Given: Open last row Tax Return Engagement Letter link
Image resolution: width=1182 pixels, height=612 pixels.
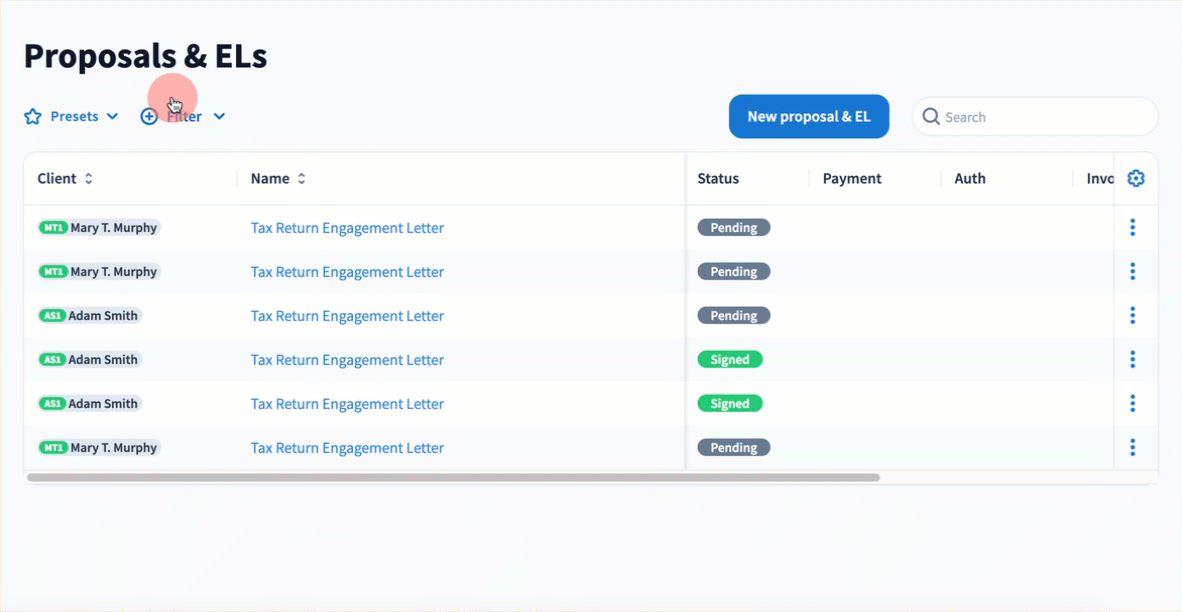Looking at the screenshot, I should pos(347,448).
